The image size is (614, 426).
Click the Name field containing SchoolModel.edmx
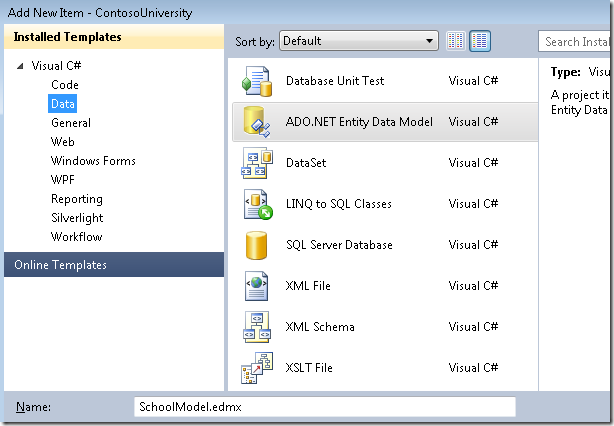pyautogui.click(x=324, y=407)
